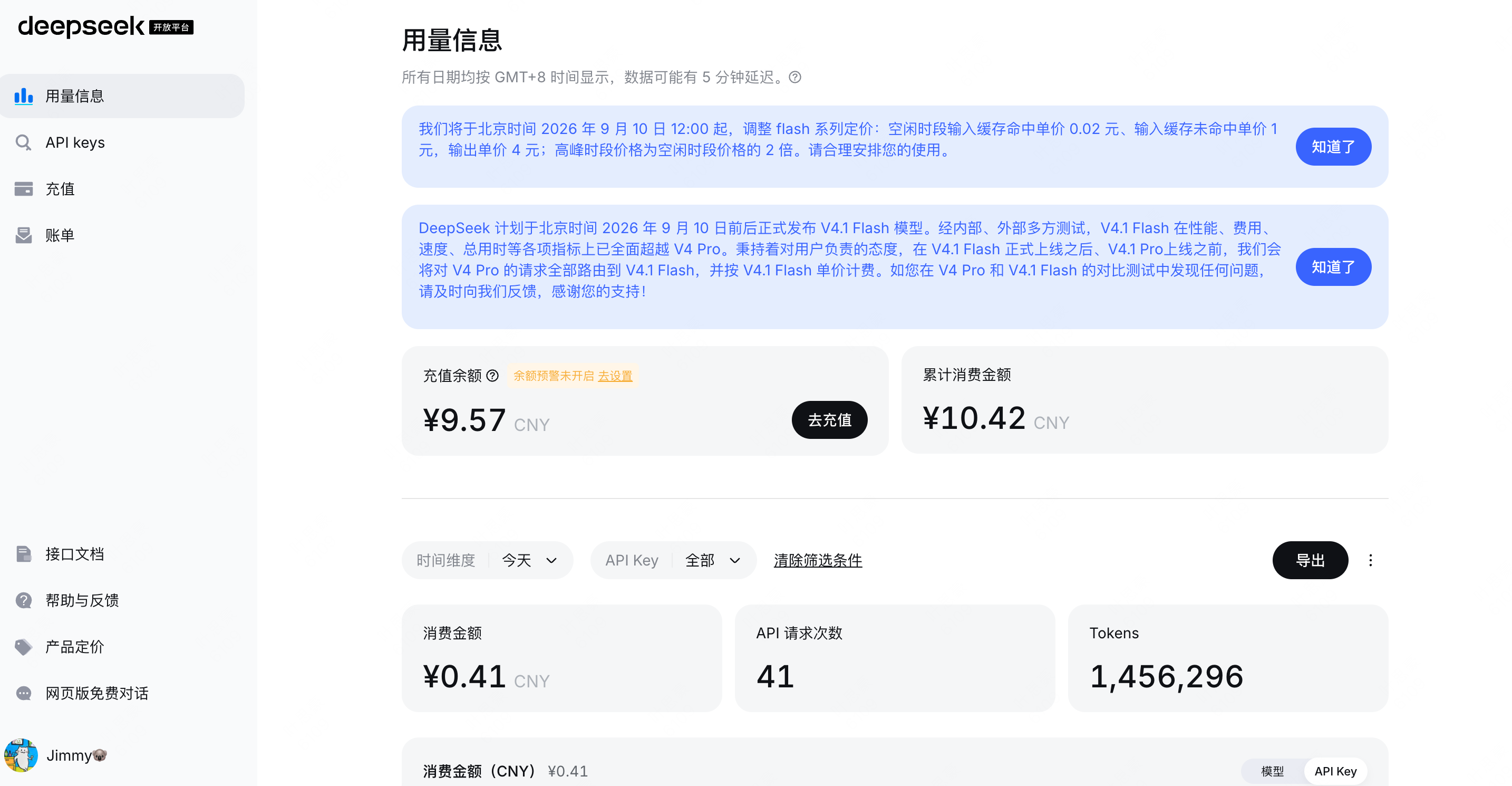
Task: Click the Jimmy user avatar
Action: click(x=21, y=755)
